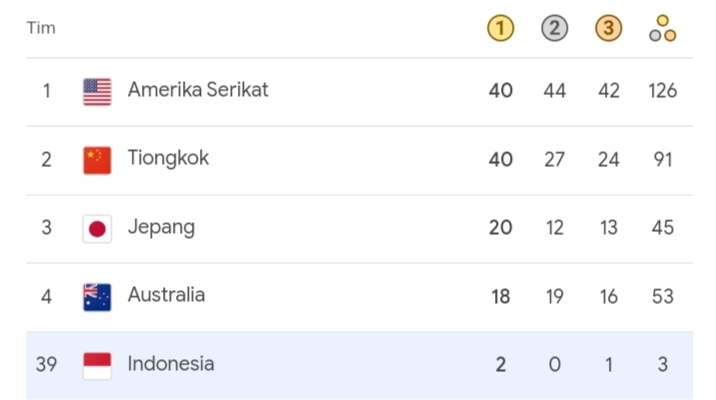
Task: Select the Jepang team name
Action: [x=161, y=227]
